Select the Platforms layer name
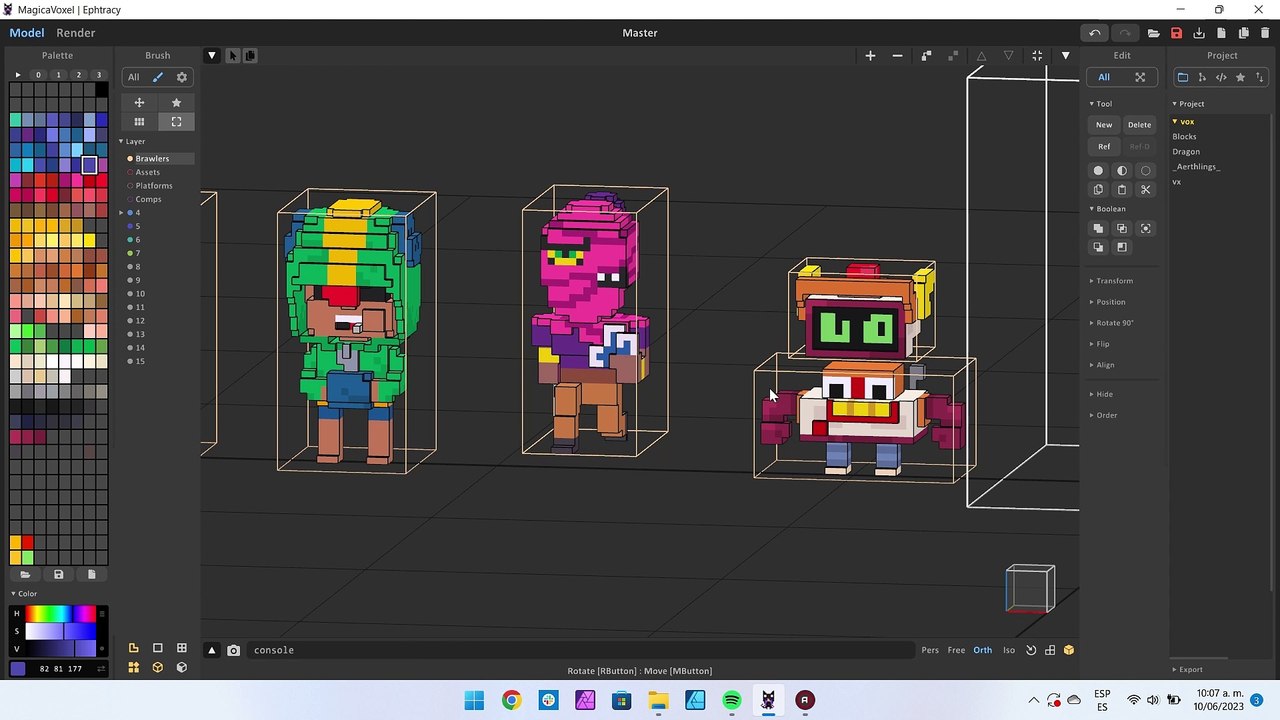Screen dimensions: 1280x720 pos(154,186)
